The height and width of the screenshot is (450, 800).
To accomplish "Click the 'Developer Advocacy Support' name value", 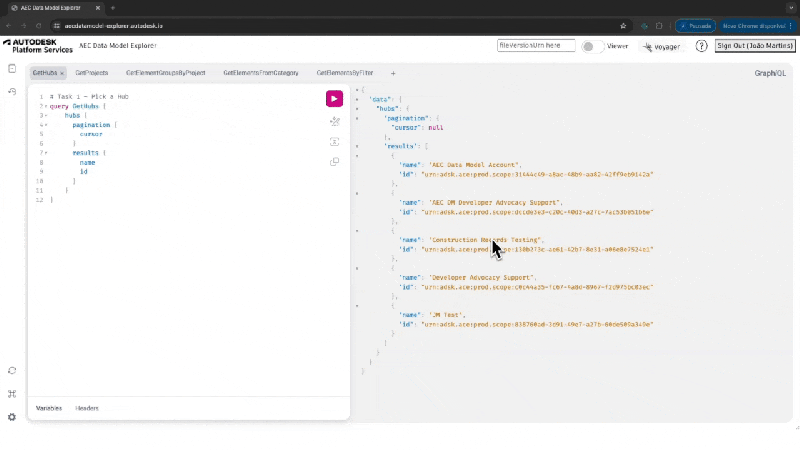I will tap(482, 278).
